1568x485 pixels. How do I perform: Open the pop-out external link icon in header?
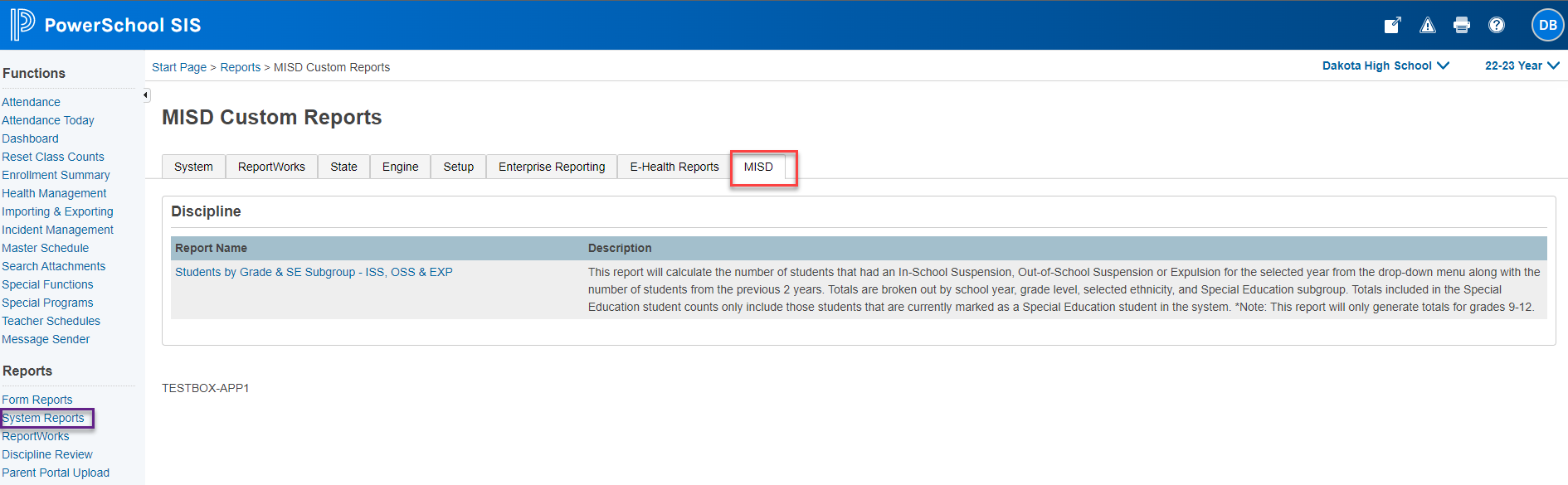click(1393, 25)
